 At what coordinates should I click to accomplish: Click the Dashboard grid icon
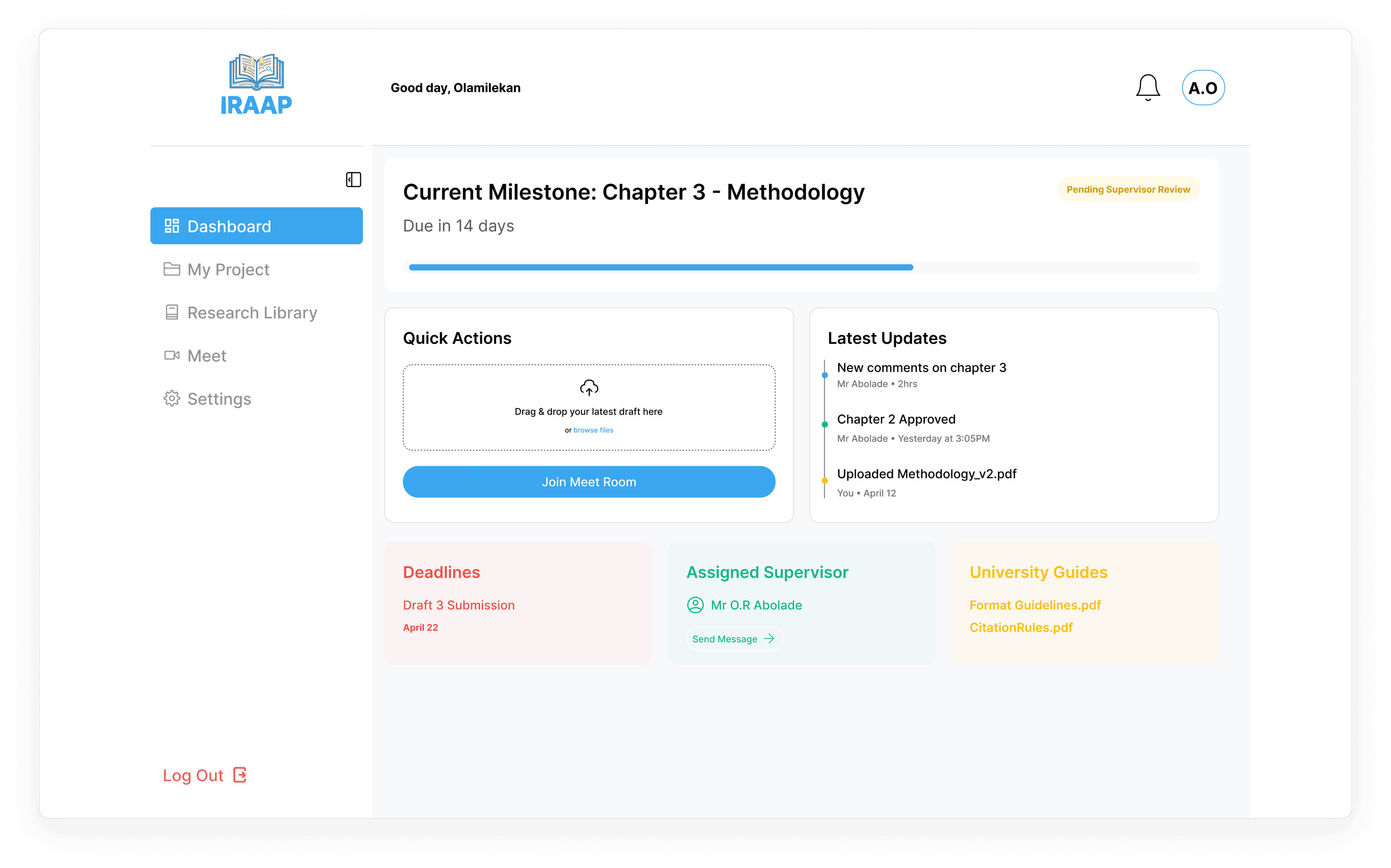[x=172, y=226]
